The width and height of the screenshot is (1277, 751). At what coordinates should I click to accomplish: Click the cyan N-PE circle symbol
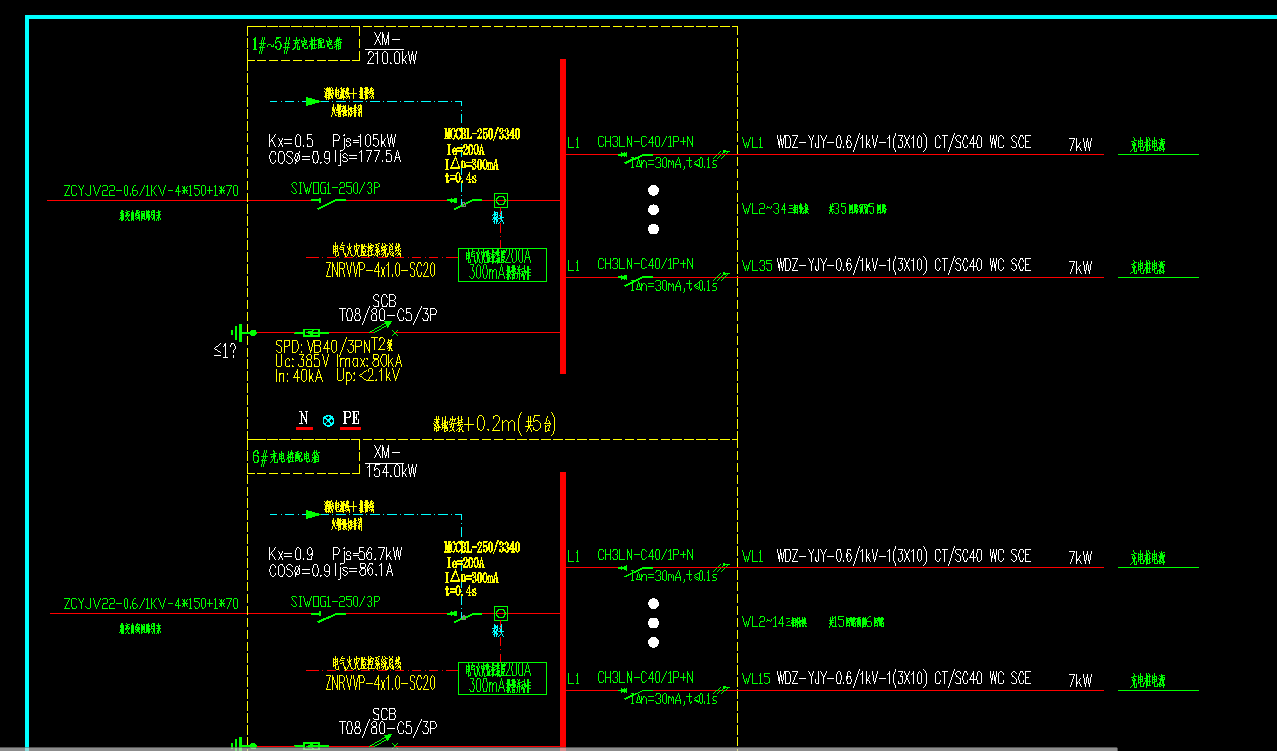tap(328, 419)
